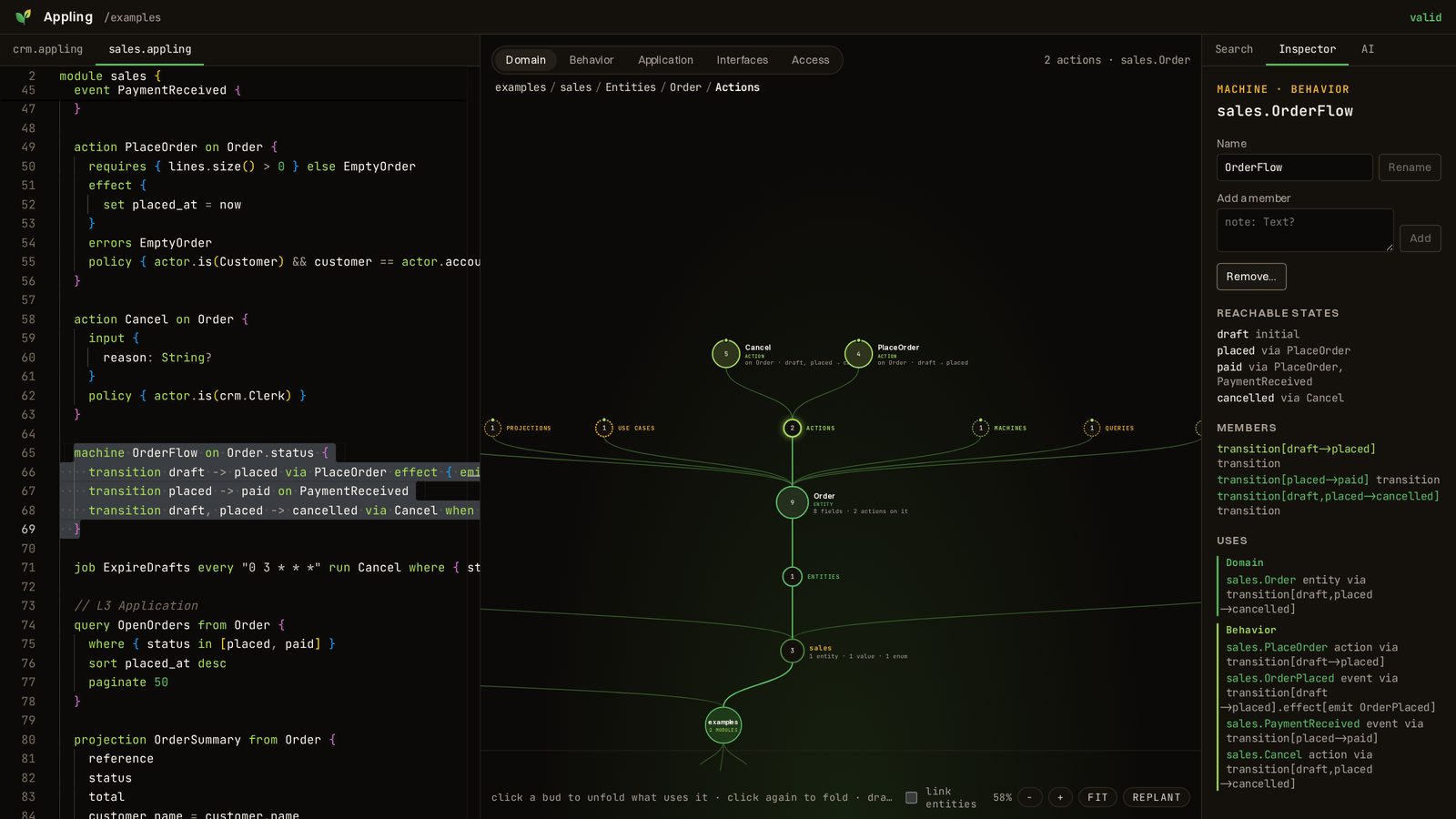The width and height of the screenshot is (1456, 819).
Task: Select the sales.appling file tab
Action: (x=150, y=49)
